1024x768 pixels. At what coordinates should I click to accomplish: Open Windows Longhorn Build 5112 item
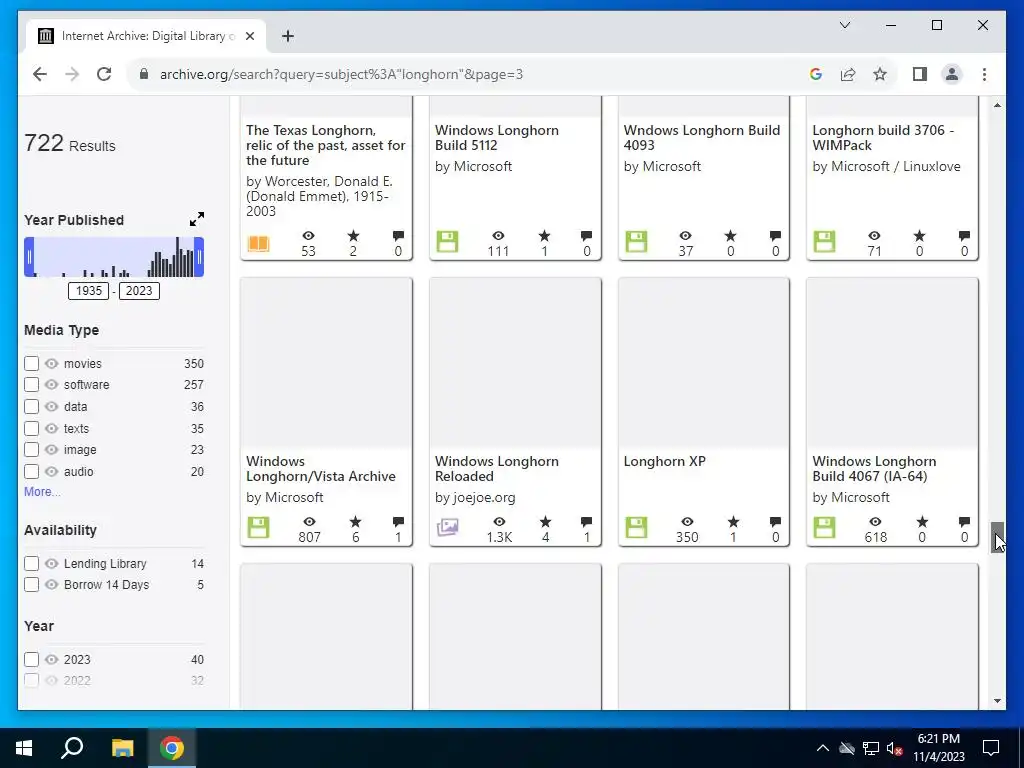[496, 138]
